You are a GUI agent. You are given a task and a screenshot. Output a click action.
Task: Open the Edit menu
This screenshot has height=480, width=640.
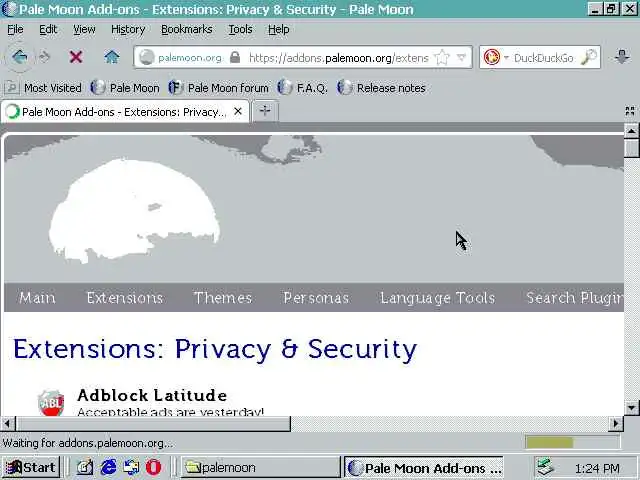click(x=48, y=29)
